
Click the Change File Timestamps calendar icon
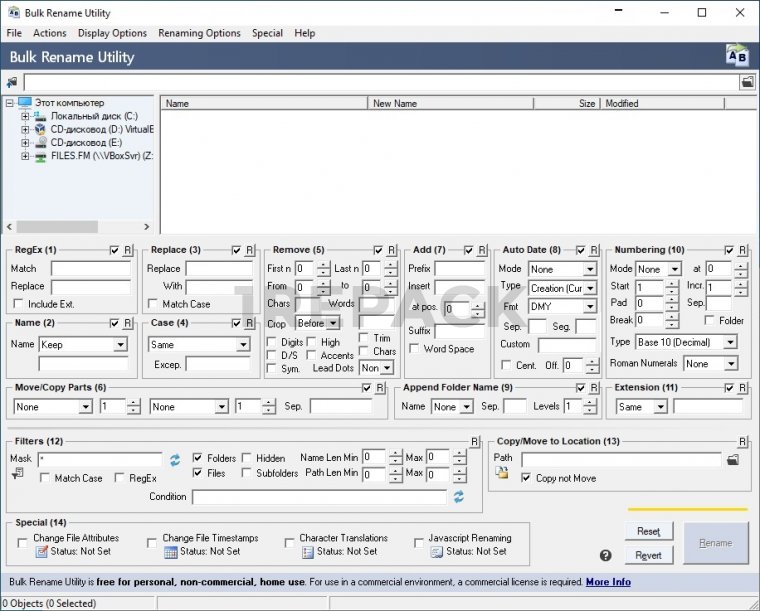171,552
